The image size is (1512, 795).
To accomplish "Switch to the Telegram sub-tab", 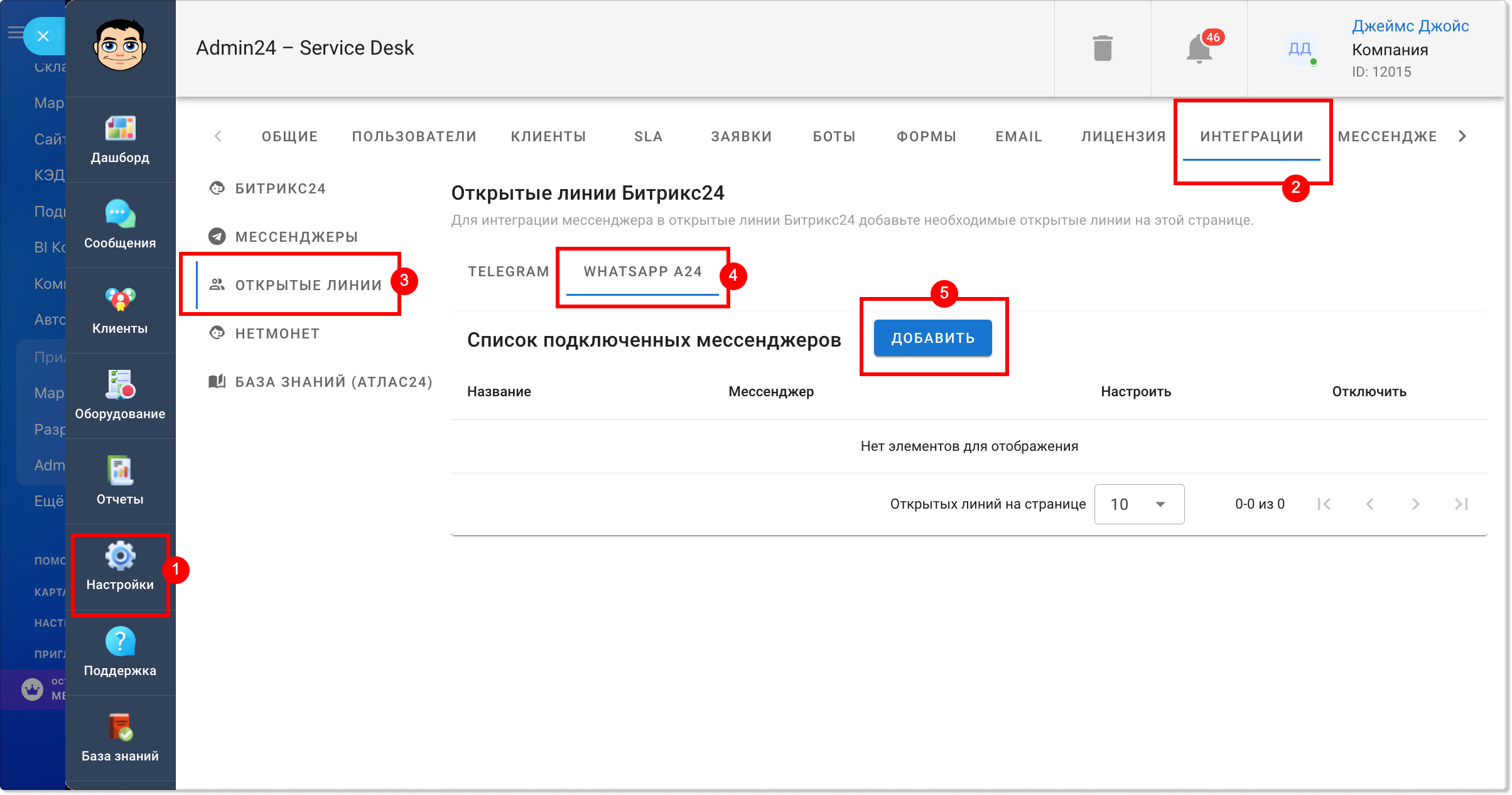I will (509, 271).
